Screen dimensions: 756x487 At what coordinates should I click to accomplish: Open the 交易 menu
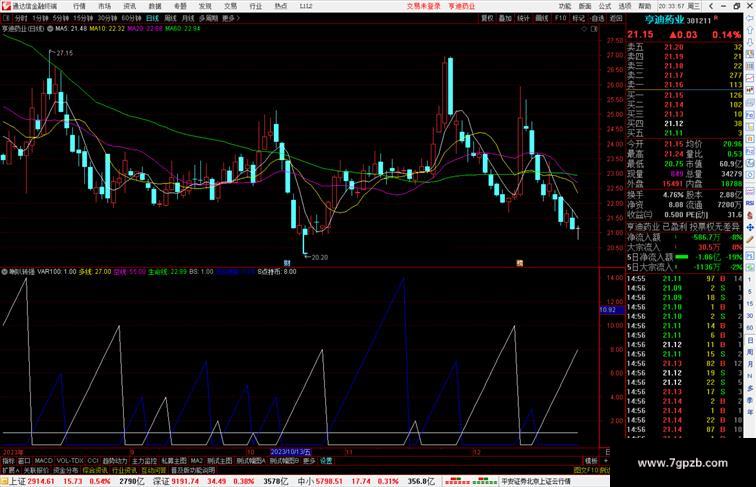(x=230, y=6)
